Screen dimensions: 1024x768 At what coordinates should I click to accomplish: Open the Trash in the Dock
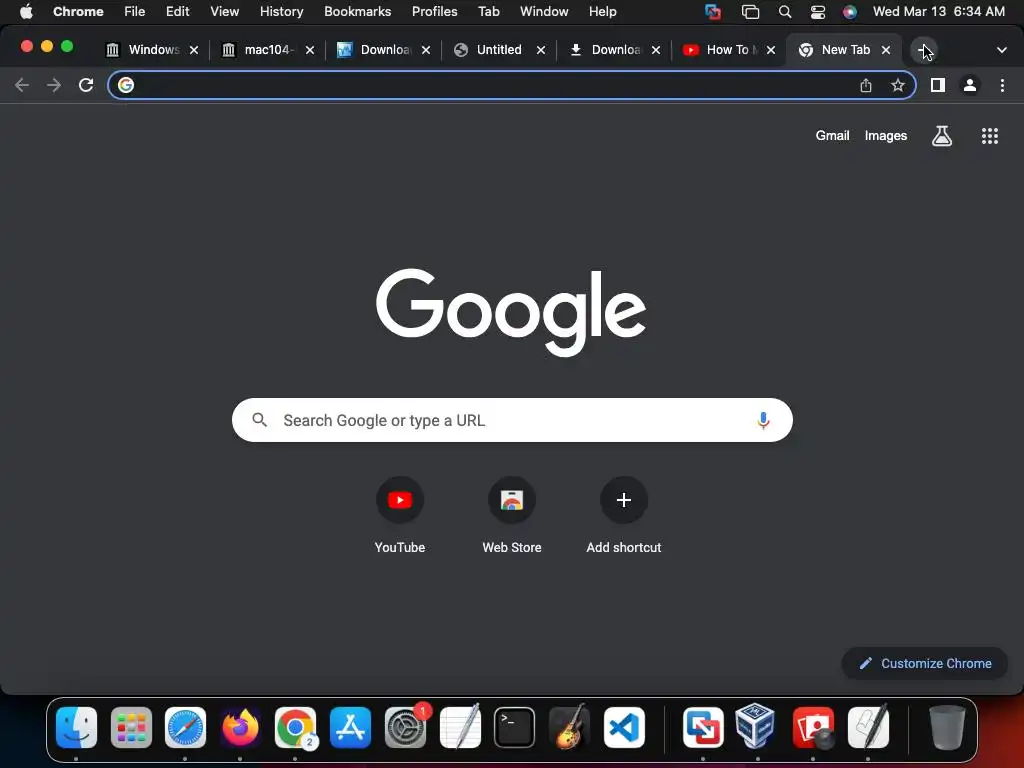(947, 728)
